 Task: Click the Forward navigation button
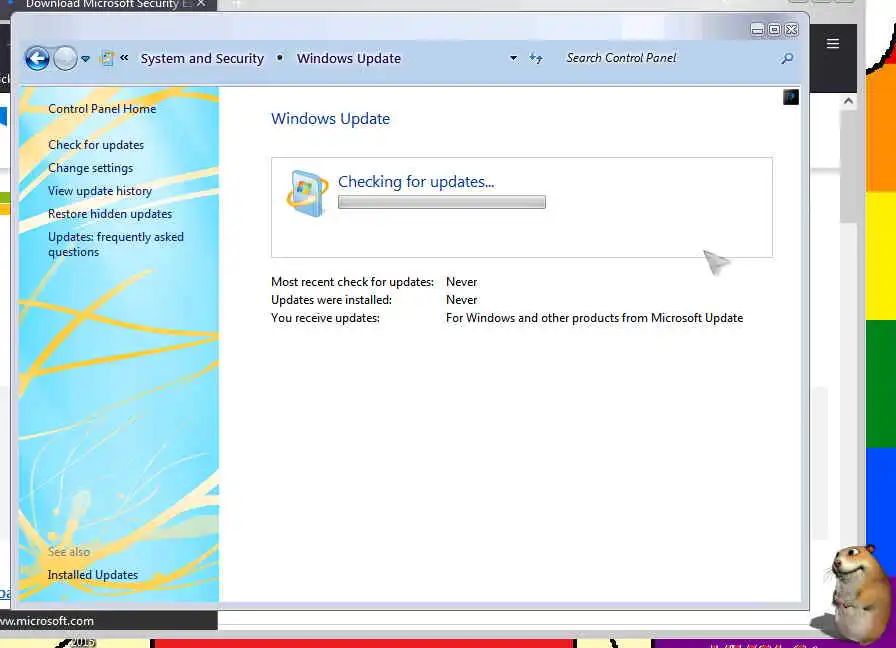pyautogui.click(x=65, y=58)
